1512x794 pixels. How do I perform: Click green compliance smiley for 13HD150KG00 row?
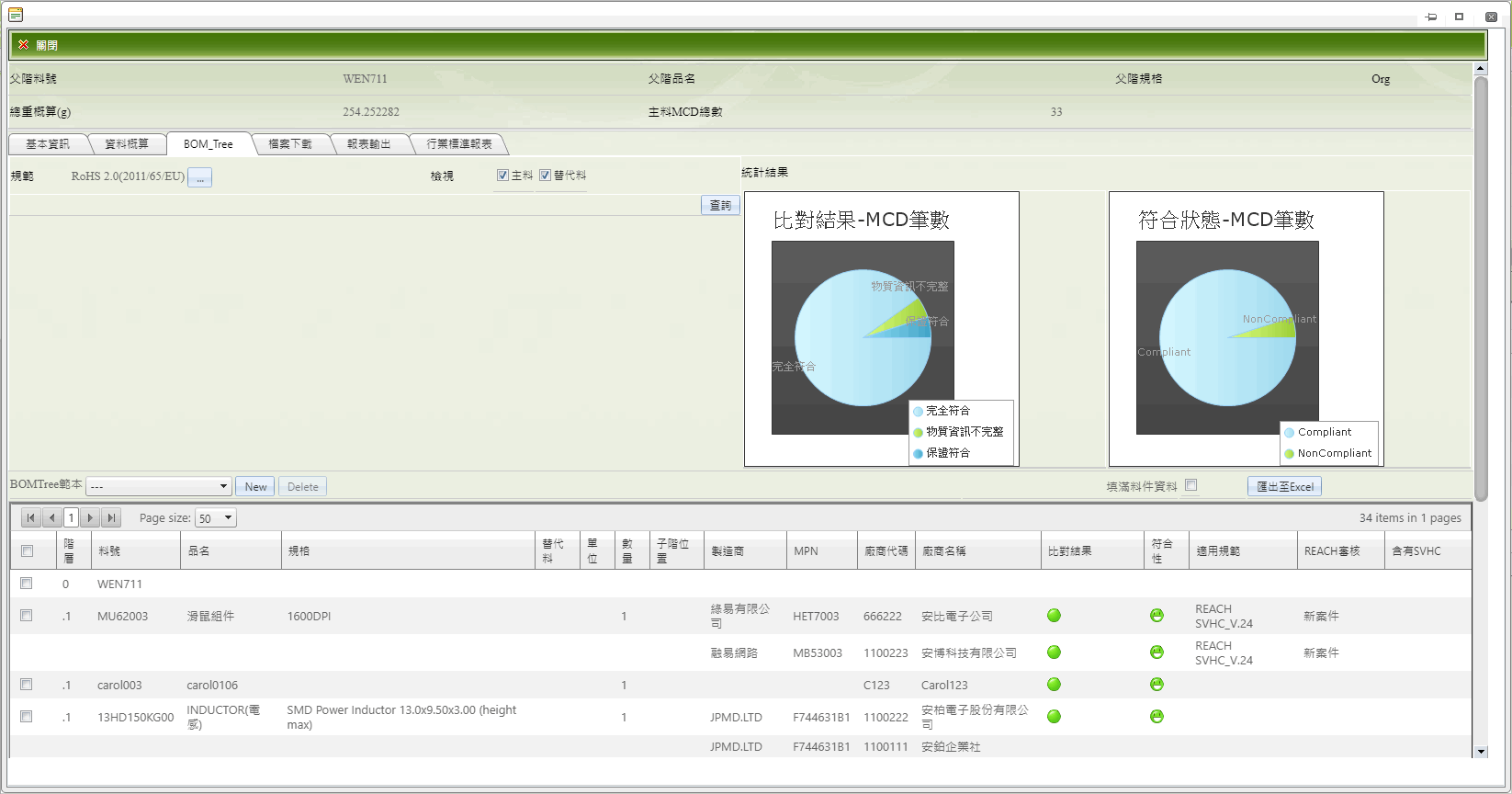[1157, 717]
